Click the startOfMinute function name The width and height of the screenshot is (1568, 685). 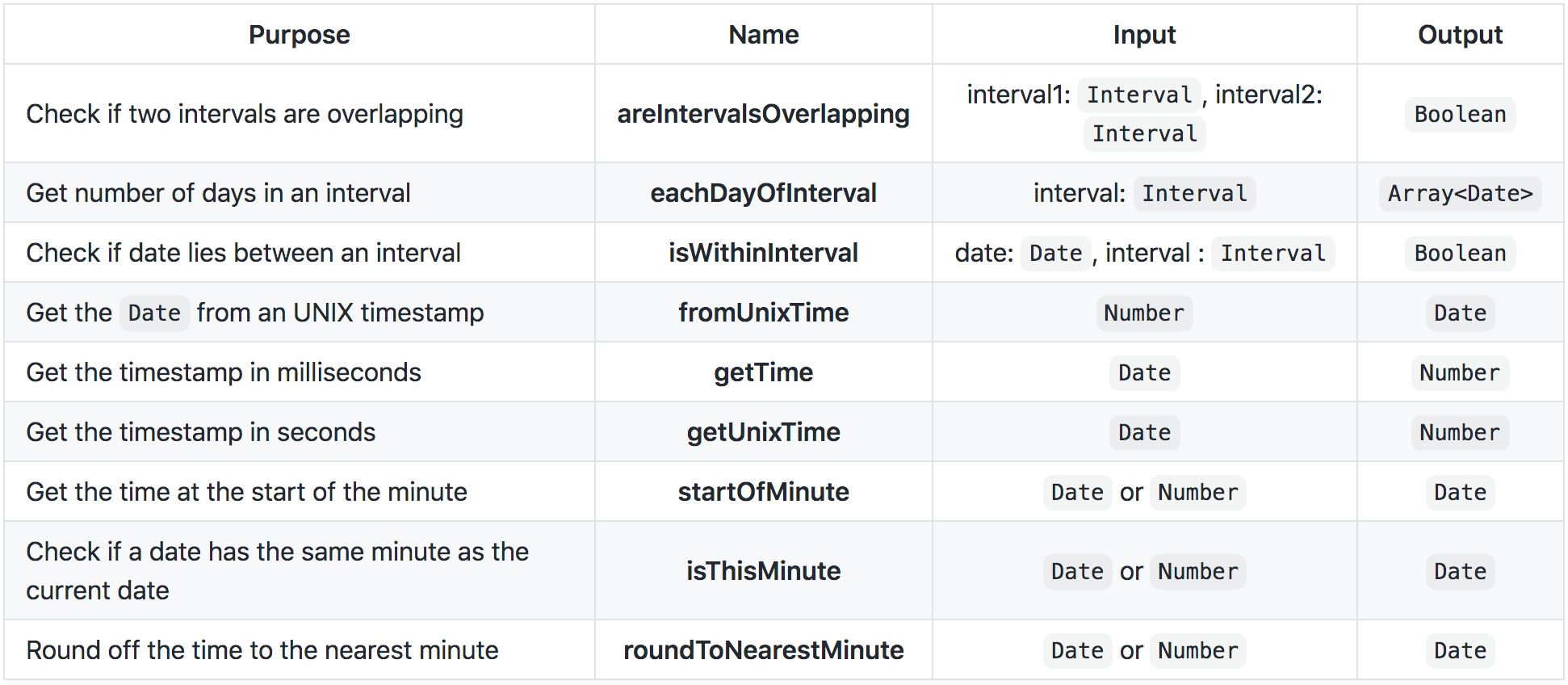pyautogui.click(x=763, y=492)
